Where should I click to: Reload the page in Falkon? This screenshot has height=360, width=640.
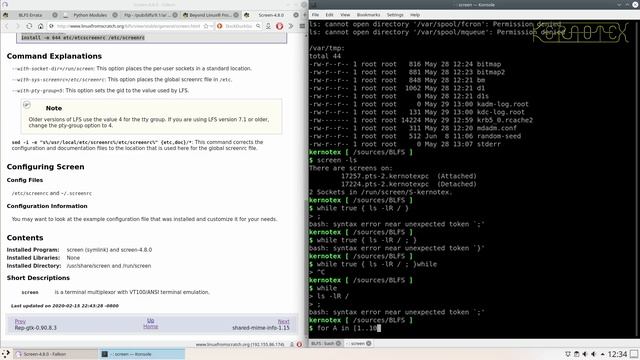point(29,26)
